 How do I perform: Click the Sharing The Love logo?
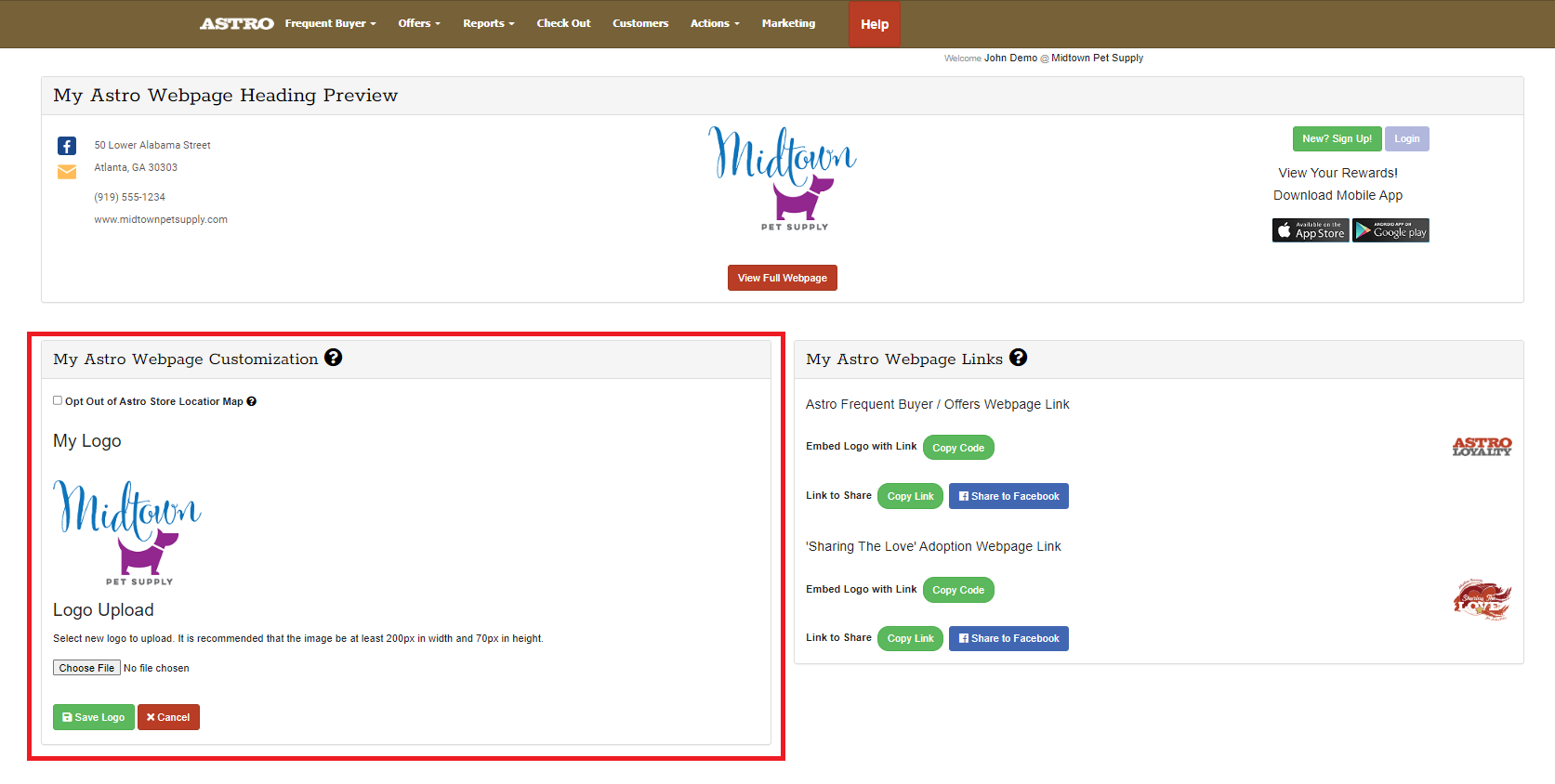(x=1482, y=600)
